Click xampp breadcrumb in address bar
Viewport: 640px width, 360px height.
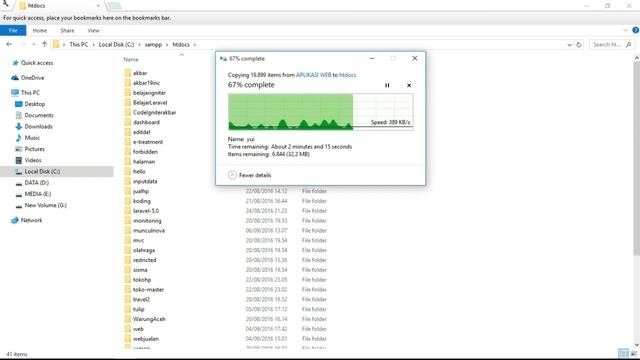tap(153, 44)
